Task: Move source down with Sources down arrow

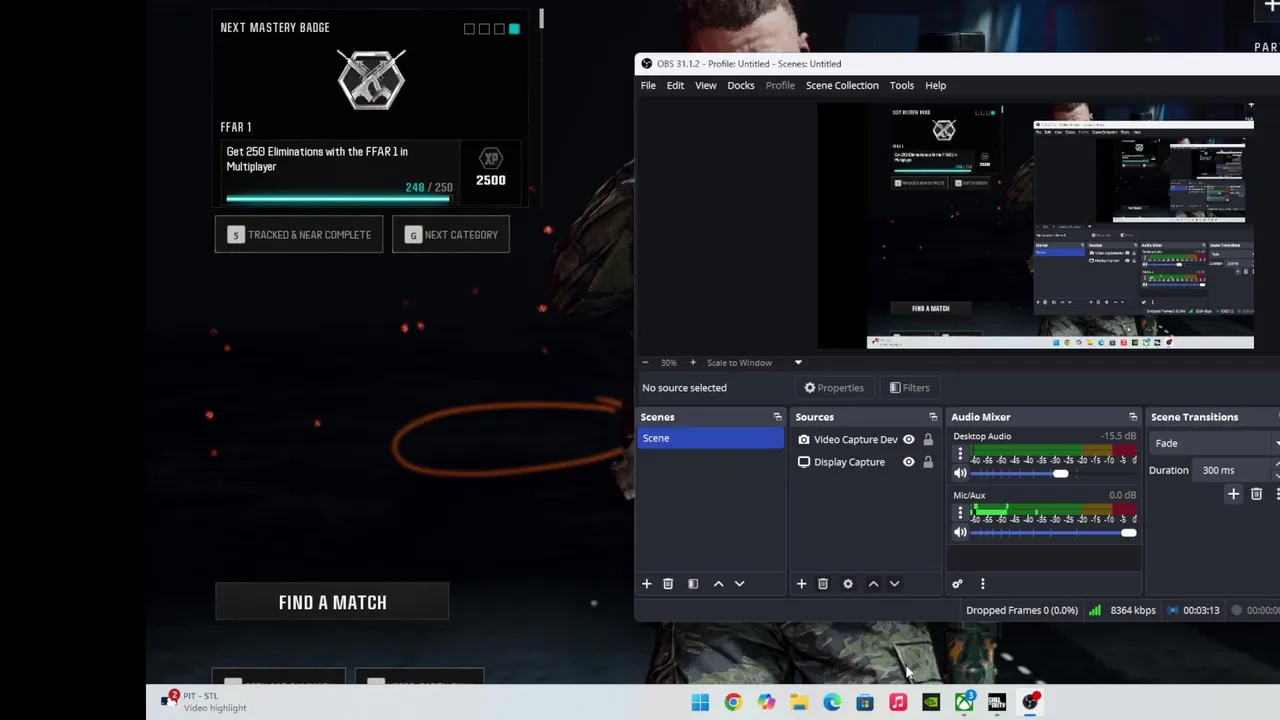Action: click(x=895, y=584)
